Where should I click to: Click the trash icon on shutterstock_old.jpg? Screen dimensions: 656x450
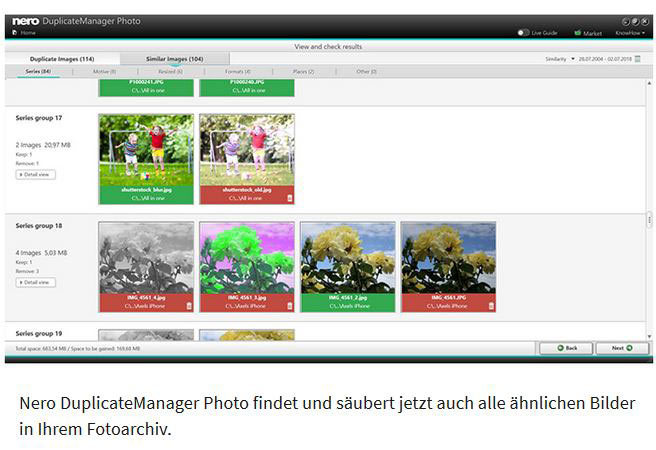click(x=290, y=198)
